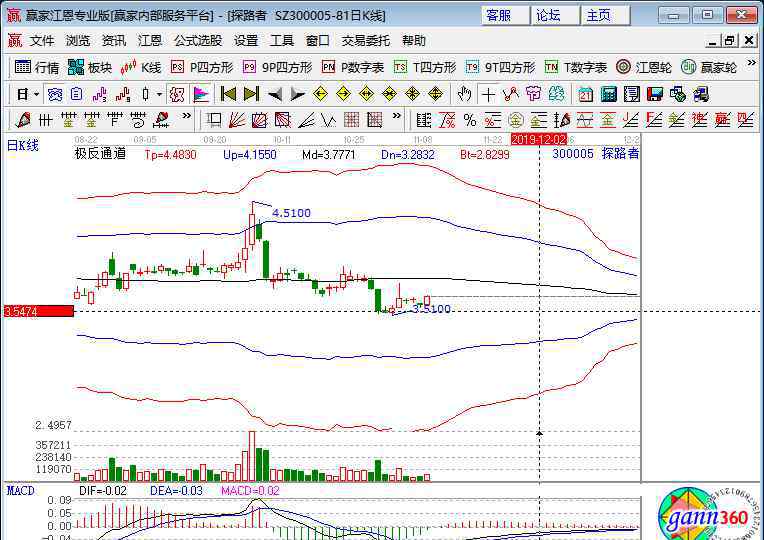Jump to last bar arrow
This screenshot has height=540, width=764.
point(251,94)
